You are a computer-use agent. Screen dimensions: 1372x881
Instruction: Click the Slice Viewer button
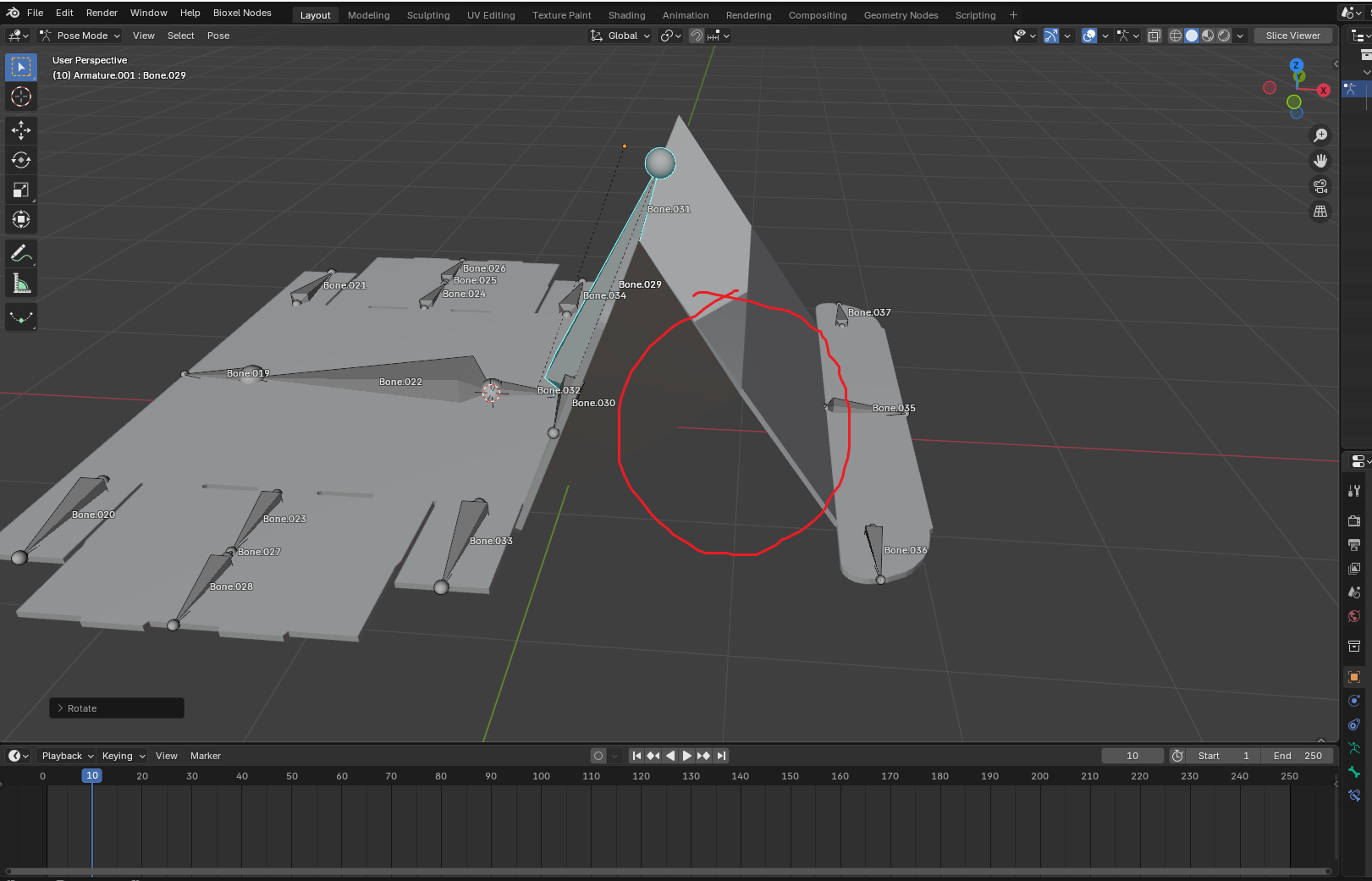(x=1292, y=36)
